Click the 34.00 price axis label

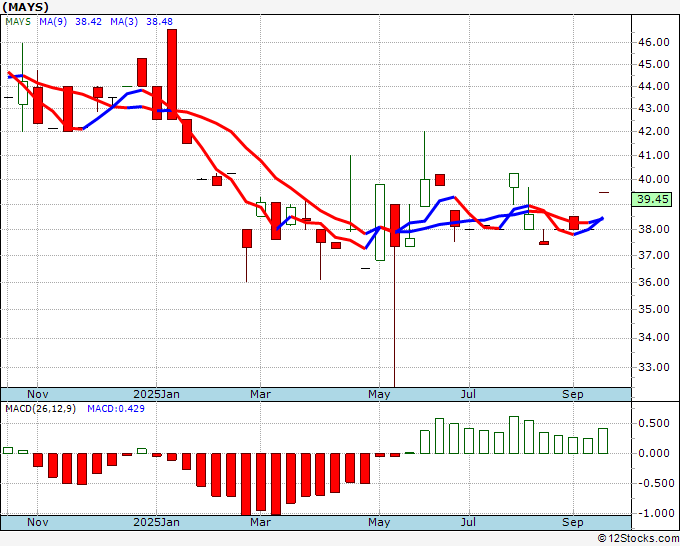[654, 337]
